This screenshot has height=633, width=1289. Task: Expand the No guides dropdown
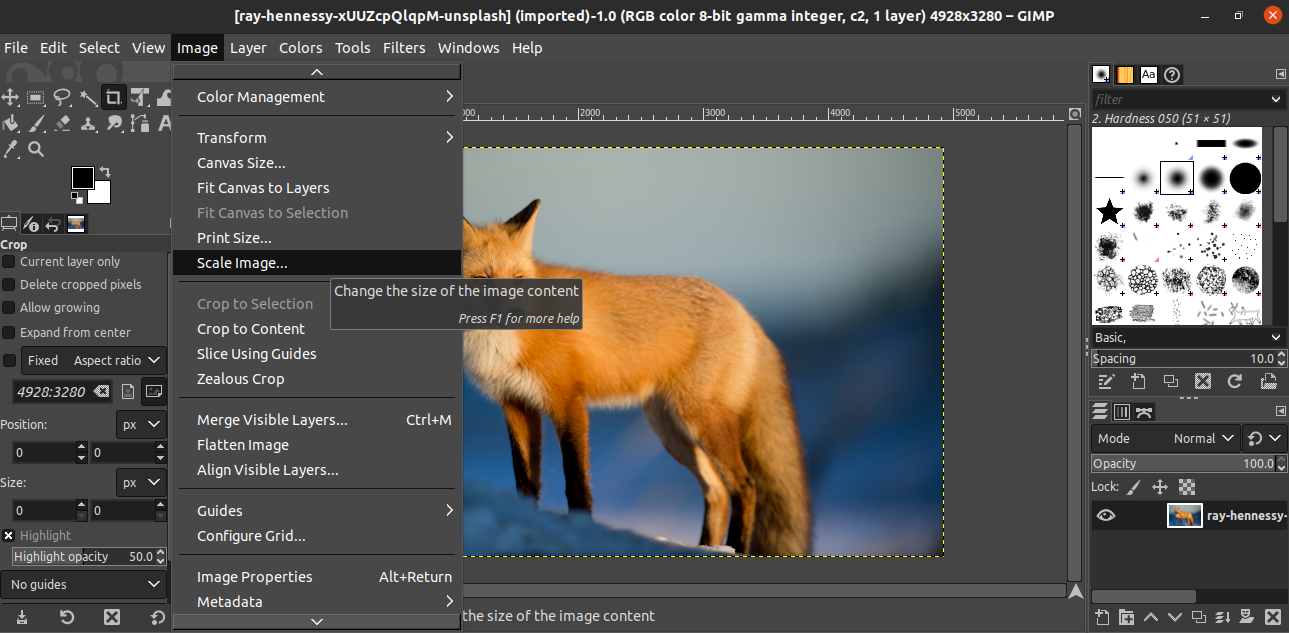84,584
